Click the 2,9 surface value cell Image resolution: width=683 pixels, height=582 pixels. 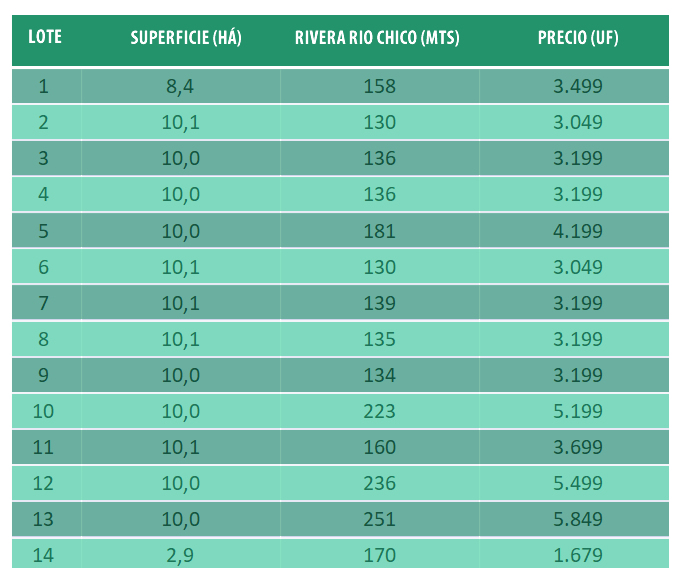180,554
